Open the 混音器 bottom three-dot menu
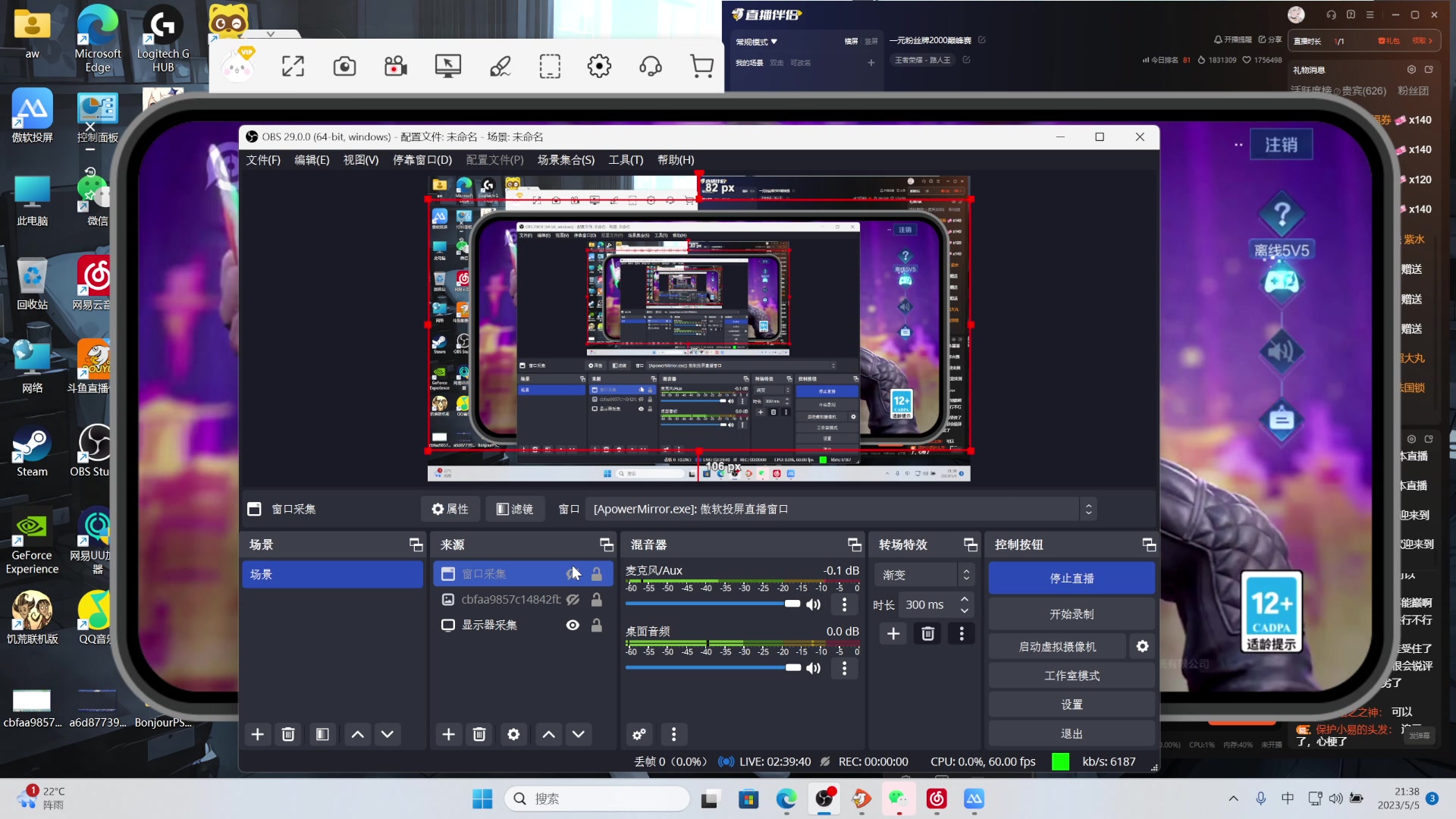 (673, 734)
